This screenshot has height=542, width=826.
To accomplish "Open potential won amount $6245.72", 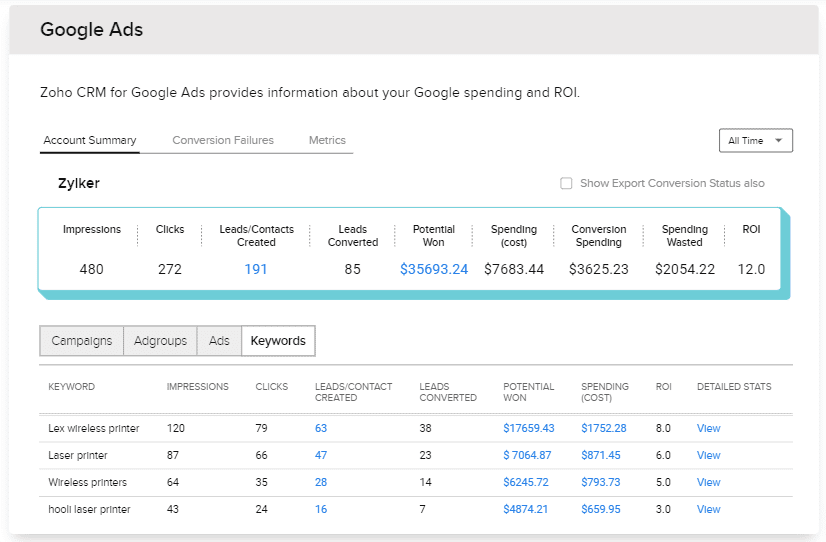I will tap(526, 482).
